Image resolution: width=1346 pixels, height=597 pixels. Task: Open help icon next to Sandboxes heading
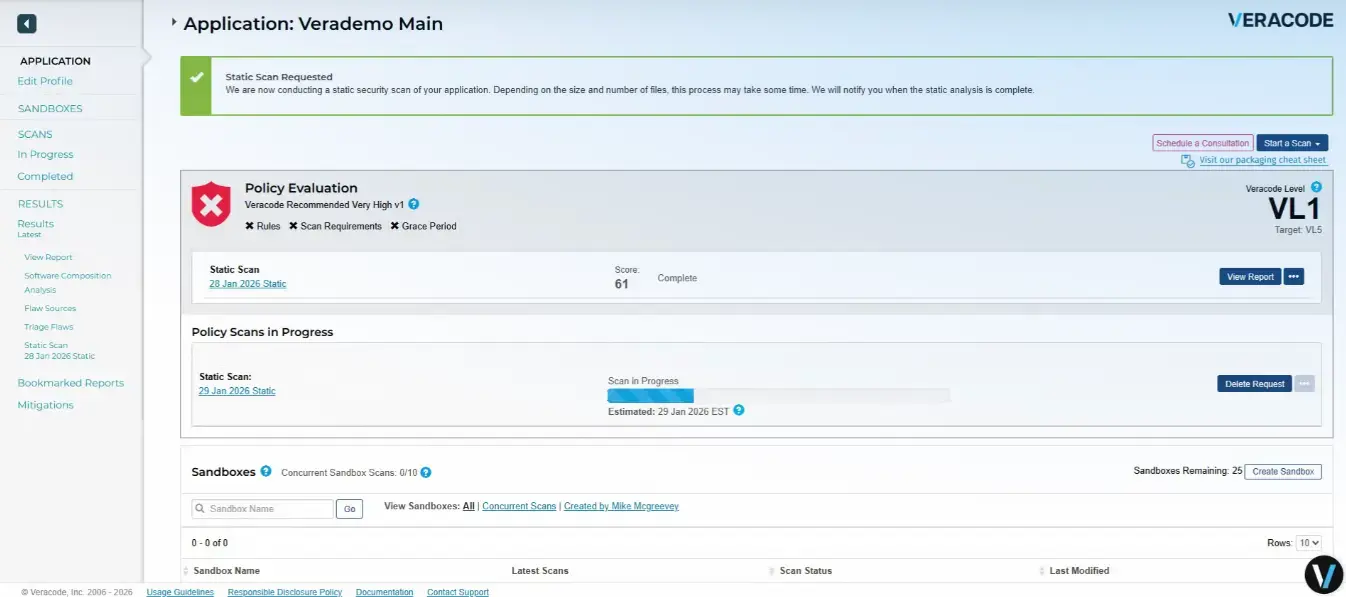(266, 471)
